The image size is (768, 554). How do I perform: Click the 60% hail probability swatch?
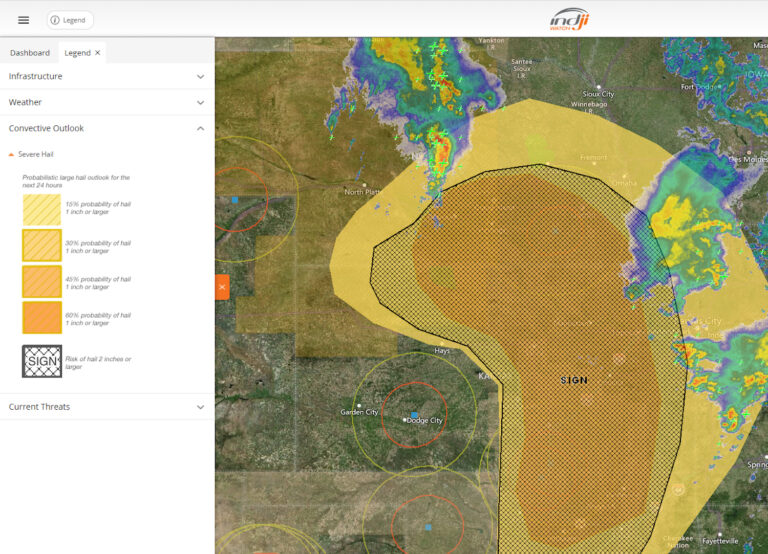tap(42, 317)
